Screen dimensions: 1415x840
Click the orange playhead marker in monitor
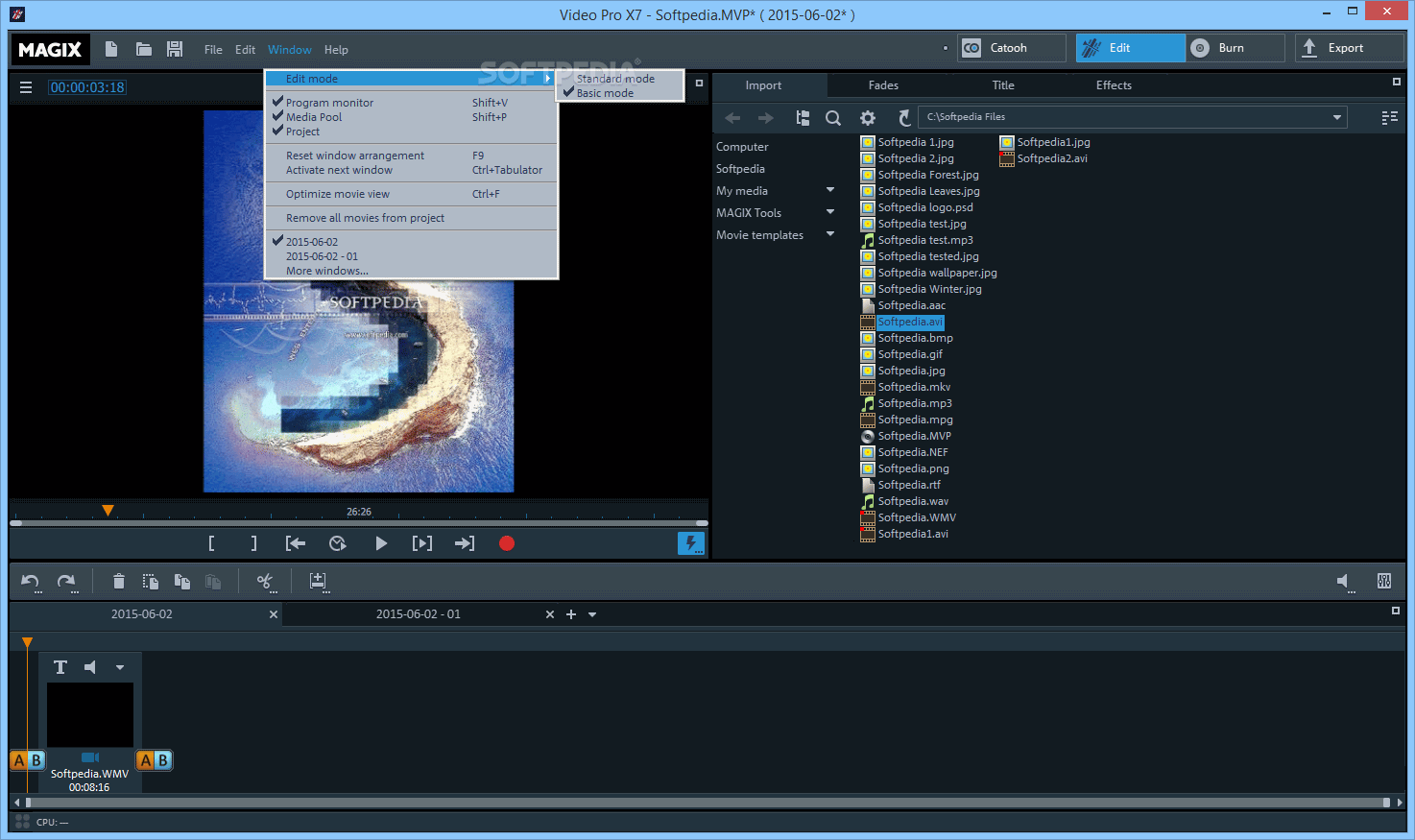(x=108, y=511)
